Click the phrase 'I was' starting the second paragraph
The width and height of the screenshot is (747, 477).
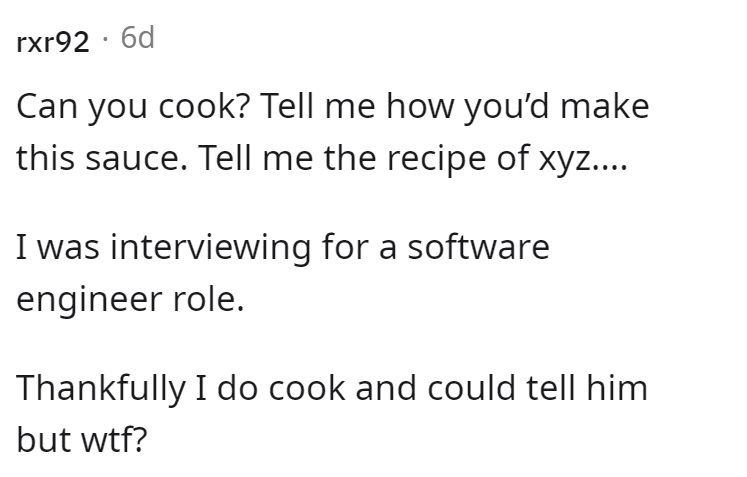(x=58, y=247)
